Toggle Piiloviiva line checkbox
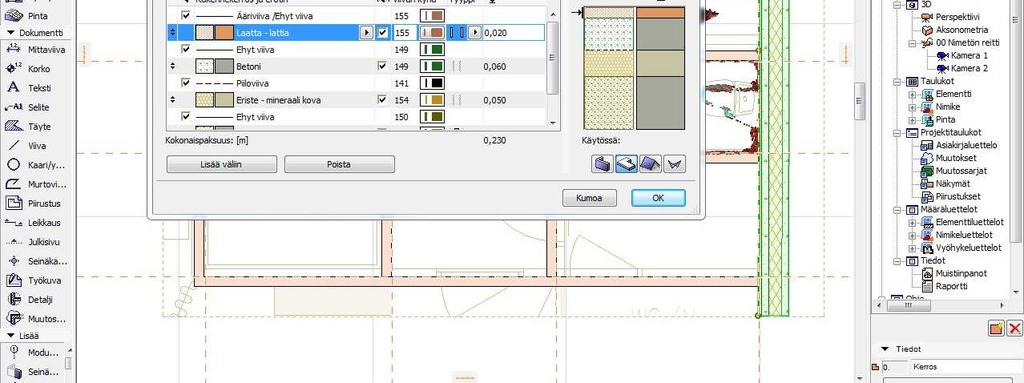The image size is (1024, 383). (186, 83)
